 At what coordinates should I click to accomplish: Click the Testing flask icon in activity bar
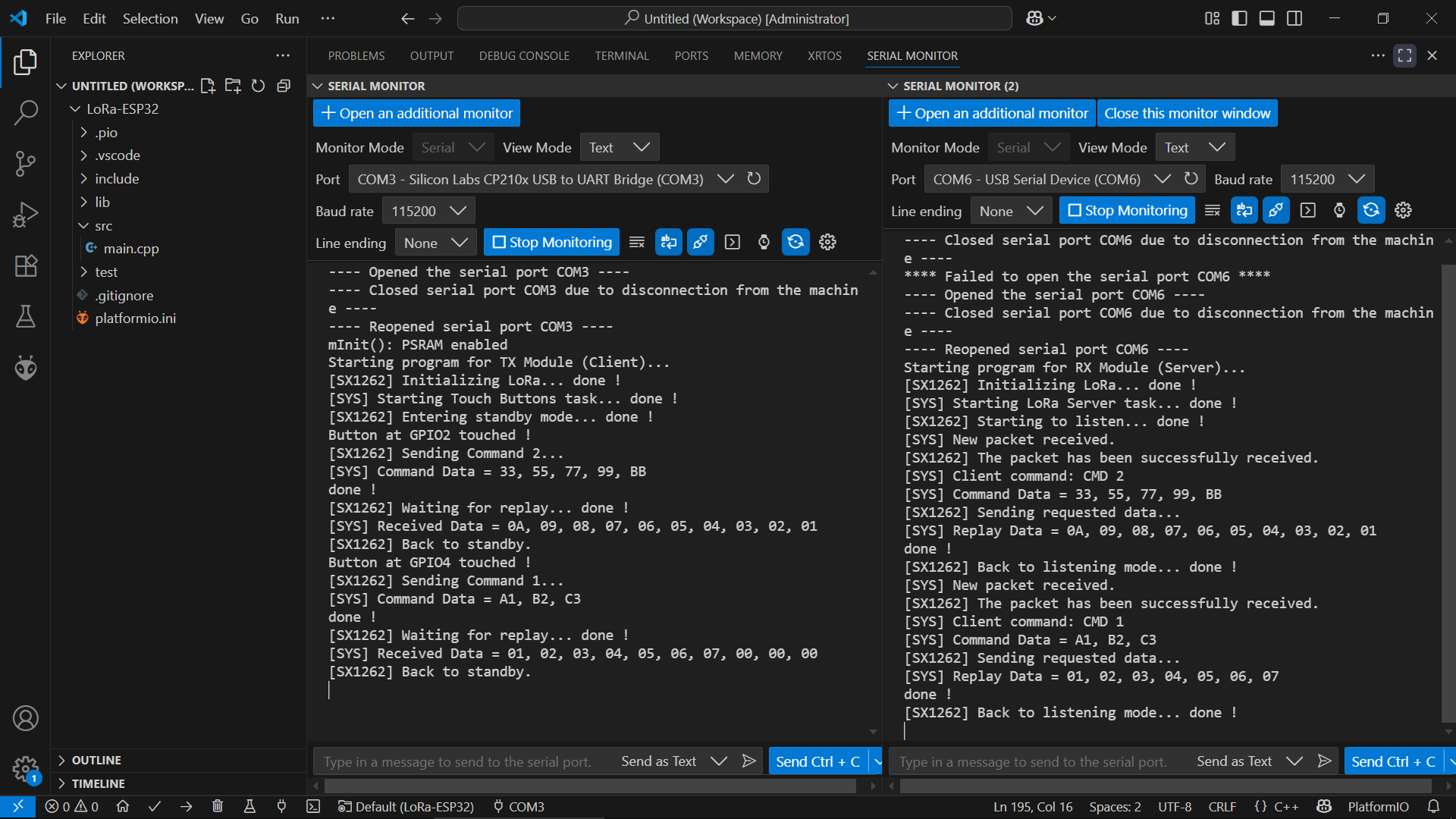pos(25,317)
